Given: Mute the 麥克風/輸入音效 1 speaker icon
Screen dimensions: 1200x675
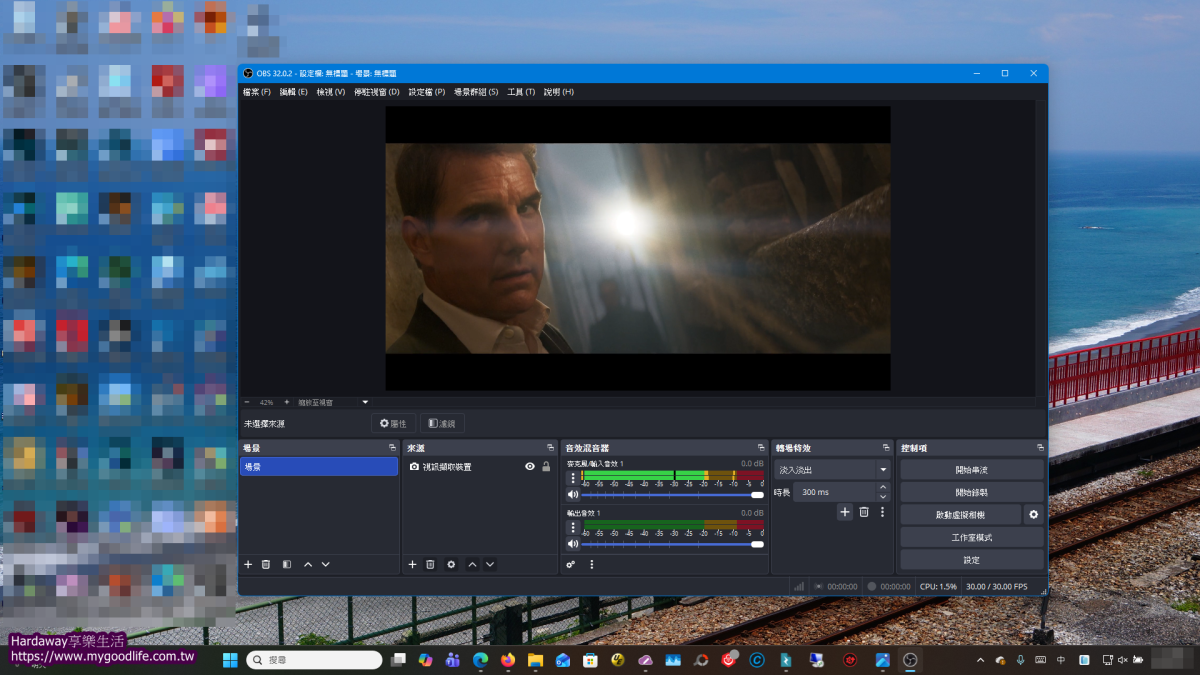Looking at the screenshot, I should point(573,494).
